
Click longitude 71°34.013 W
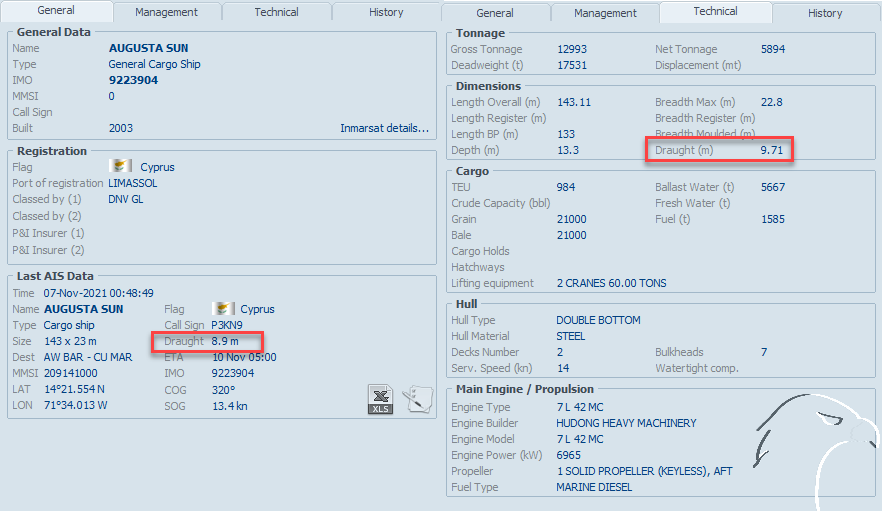click(75, 405)
